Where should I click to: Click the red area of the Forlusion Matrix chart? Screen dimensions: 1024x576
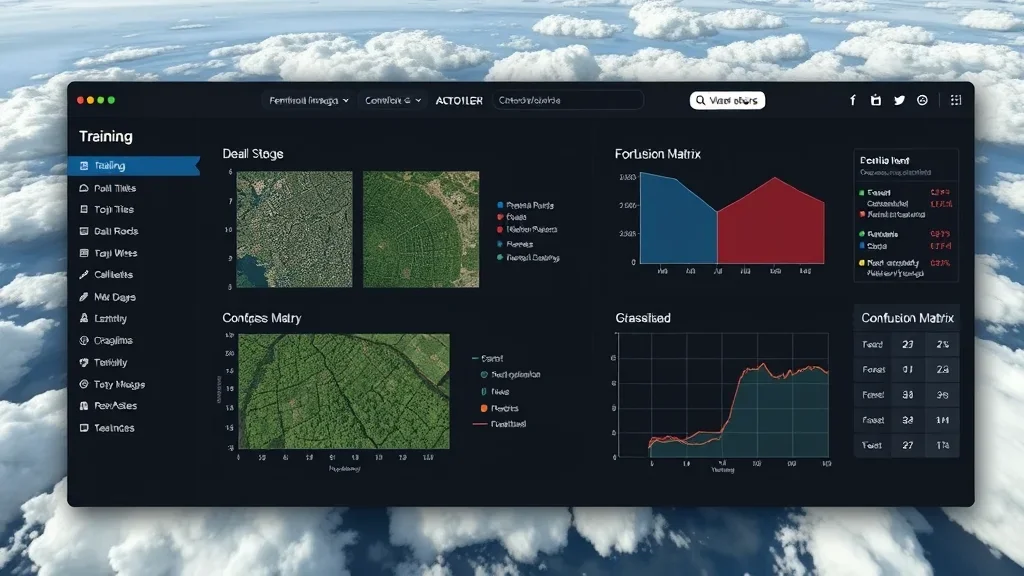pos(771,225)
